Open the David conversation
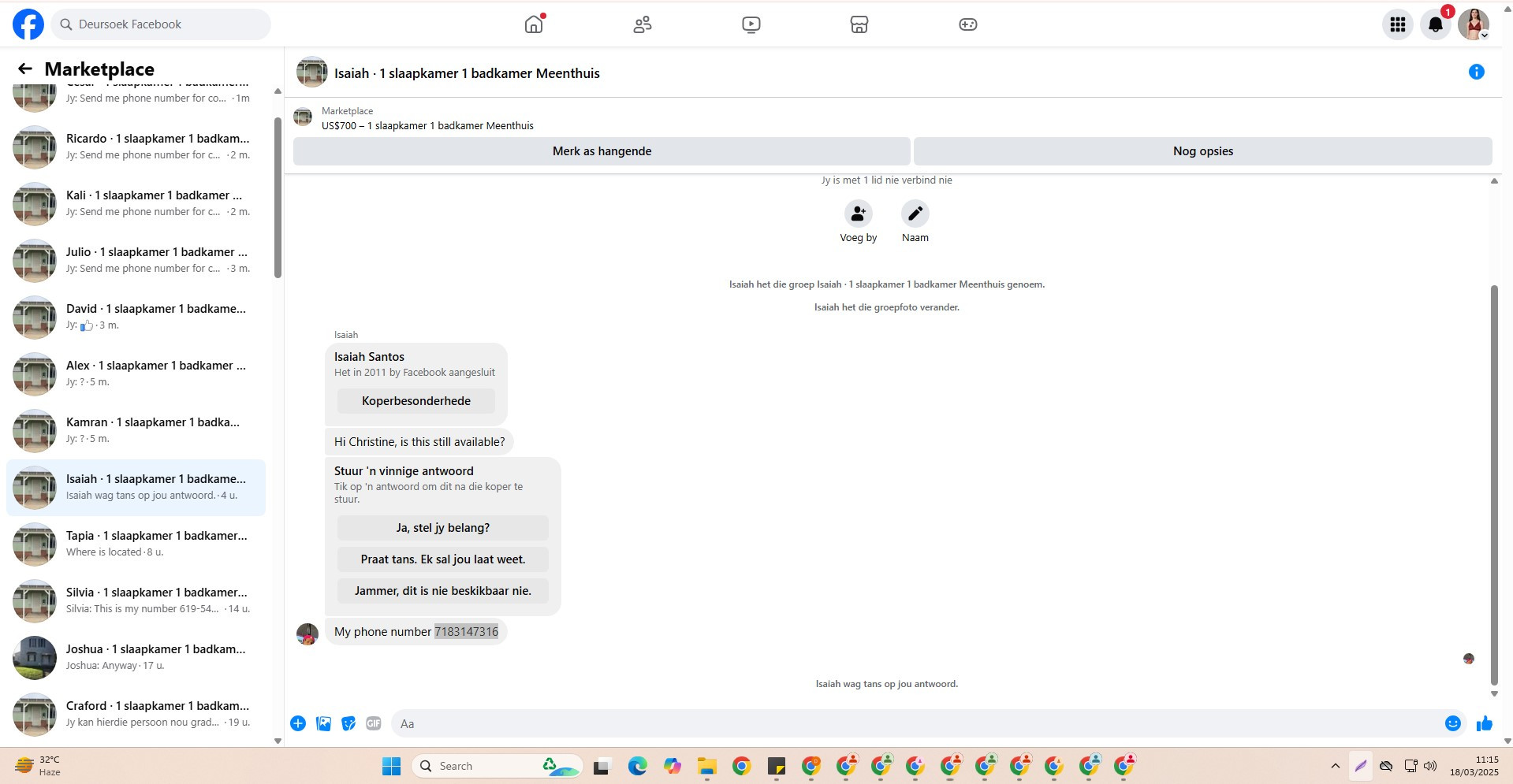1513x784 pixels. [x=136, y=318]
